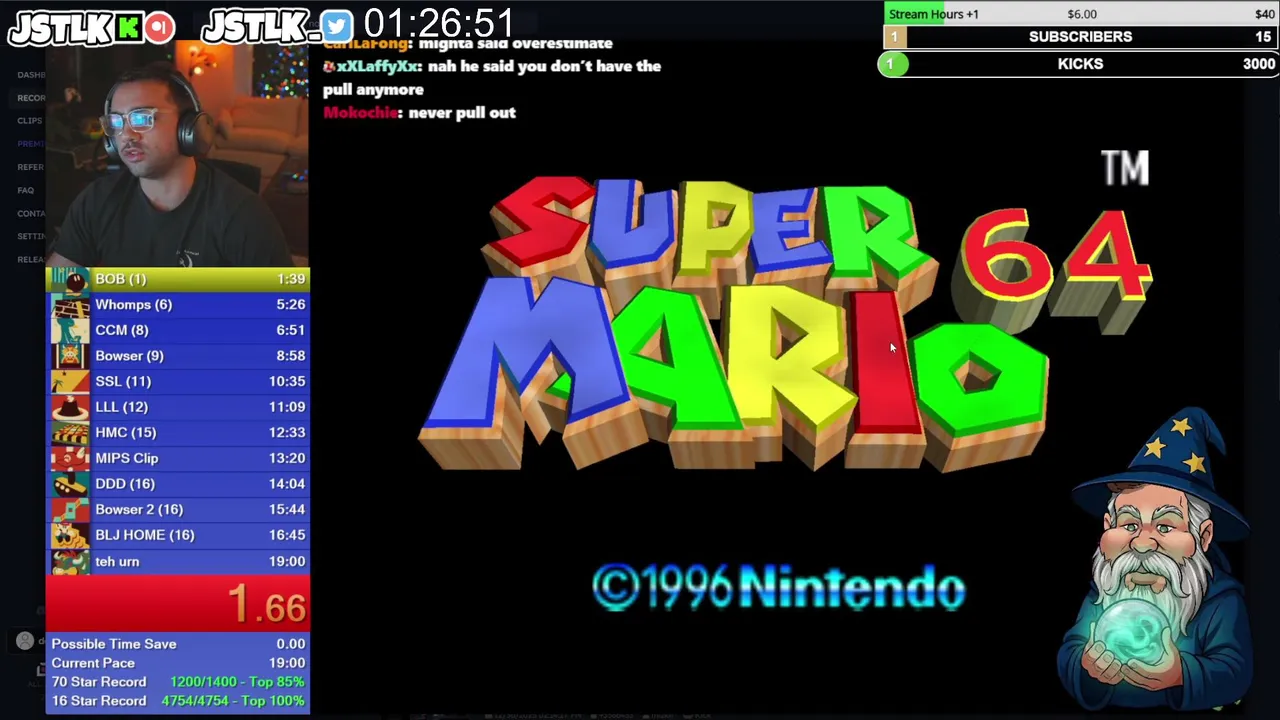
Task: Click the $6.00 stream hours amount
Action: coord(1082,14)
